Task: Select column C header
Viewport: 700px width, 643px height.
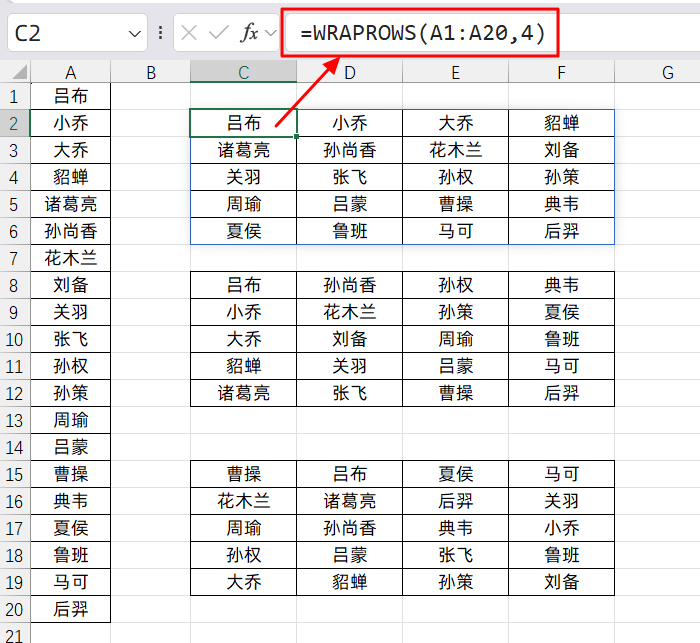Action: (243, 72)
